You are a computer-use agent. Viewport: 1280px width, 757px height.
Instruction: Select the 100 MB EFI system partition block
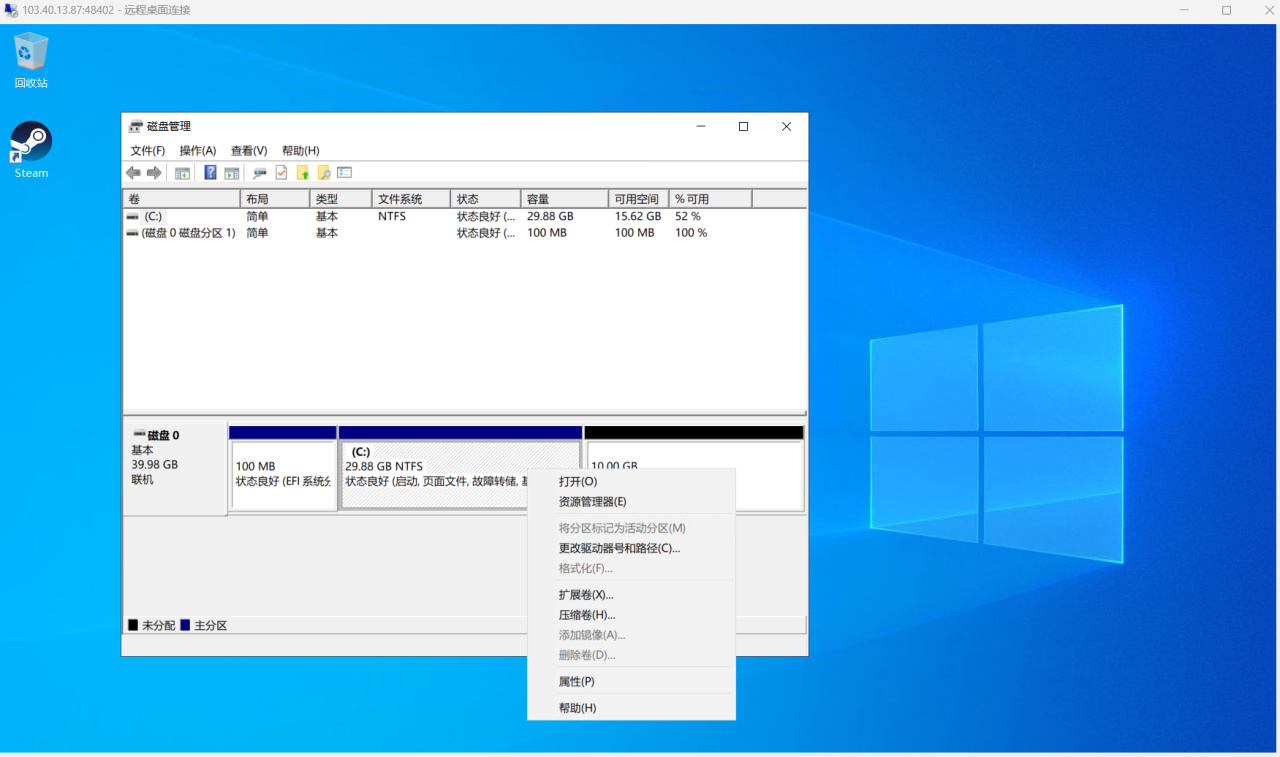coord(283,475)
